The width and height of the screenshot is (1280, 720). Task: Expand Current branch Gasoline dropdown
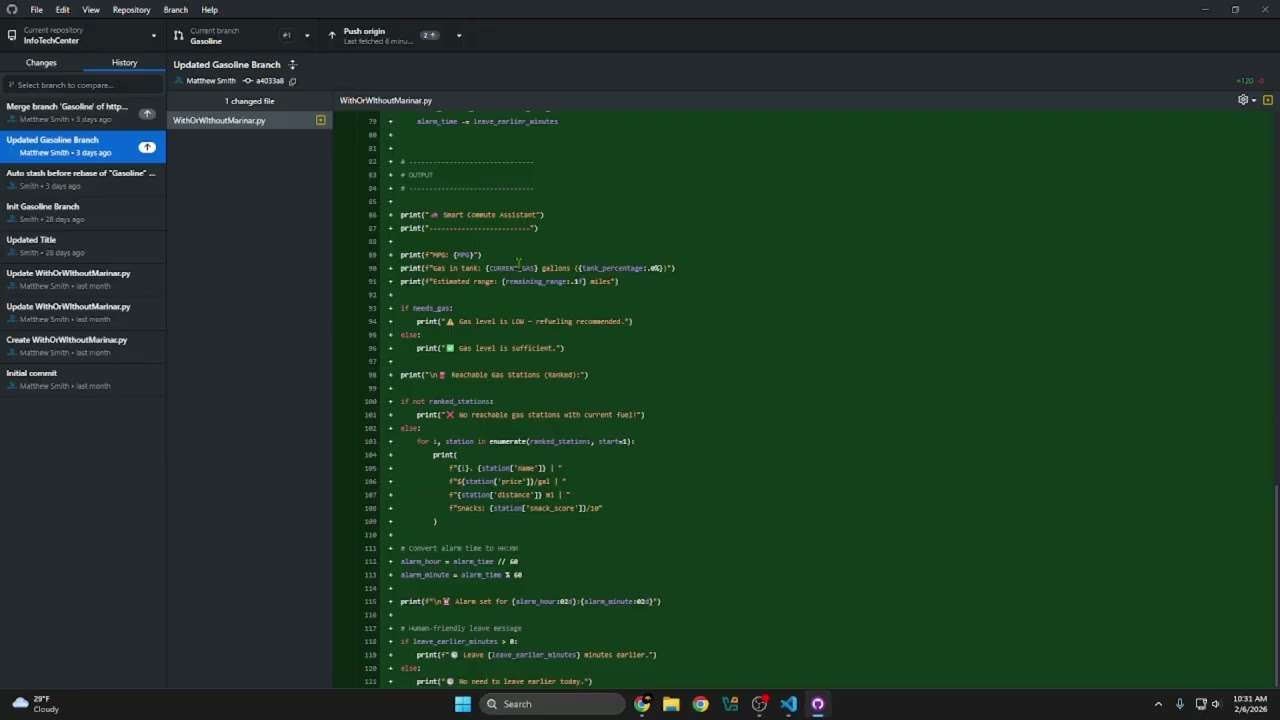point(242,35)
